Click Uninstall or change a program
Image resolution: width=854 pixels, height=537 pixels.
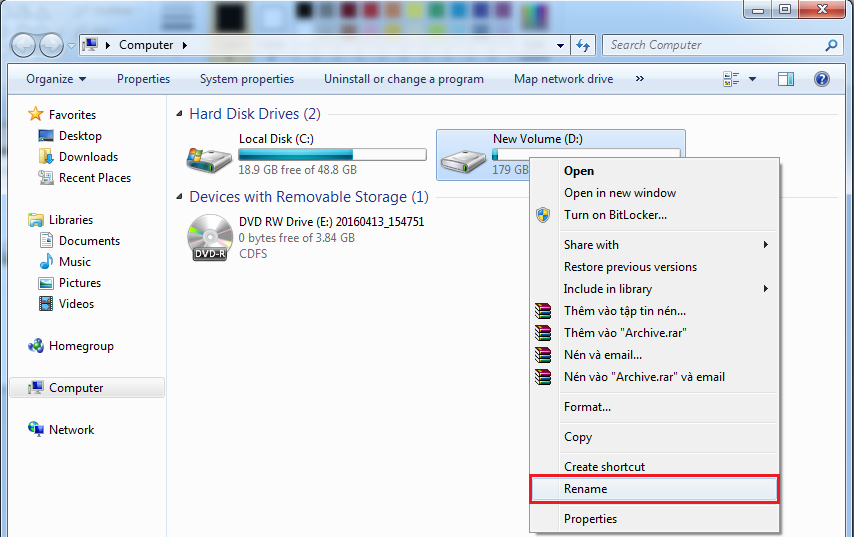click(x=403, y=79)
